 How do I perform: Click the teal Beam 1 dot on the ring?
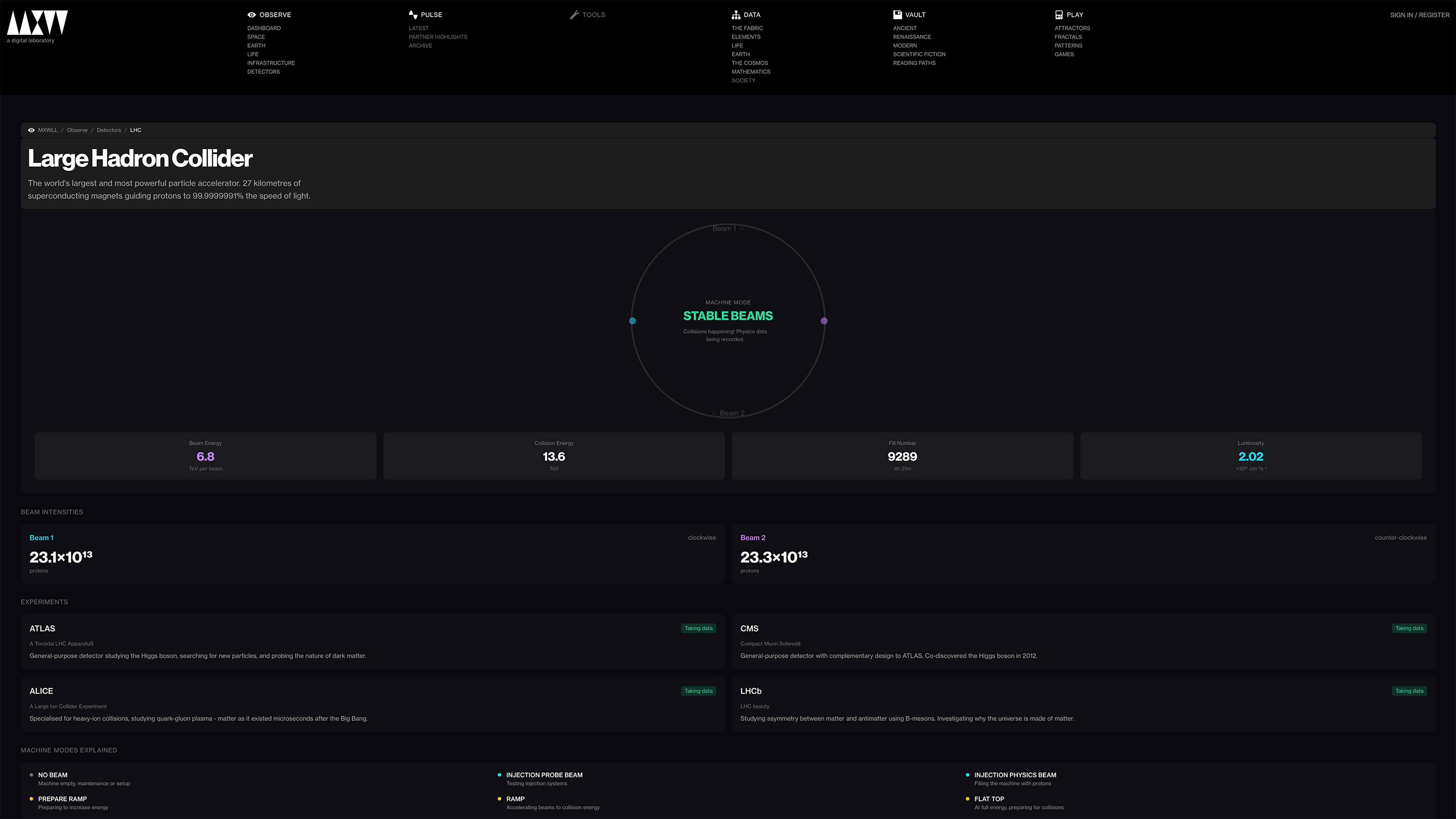click(x=632, y=321)
